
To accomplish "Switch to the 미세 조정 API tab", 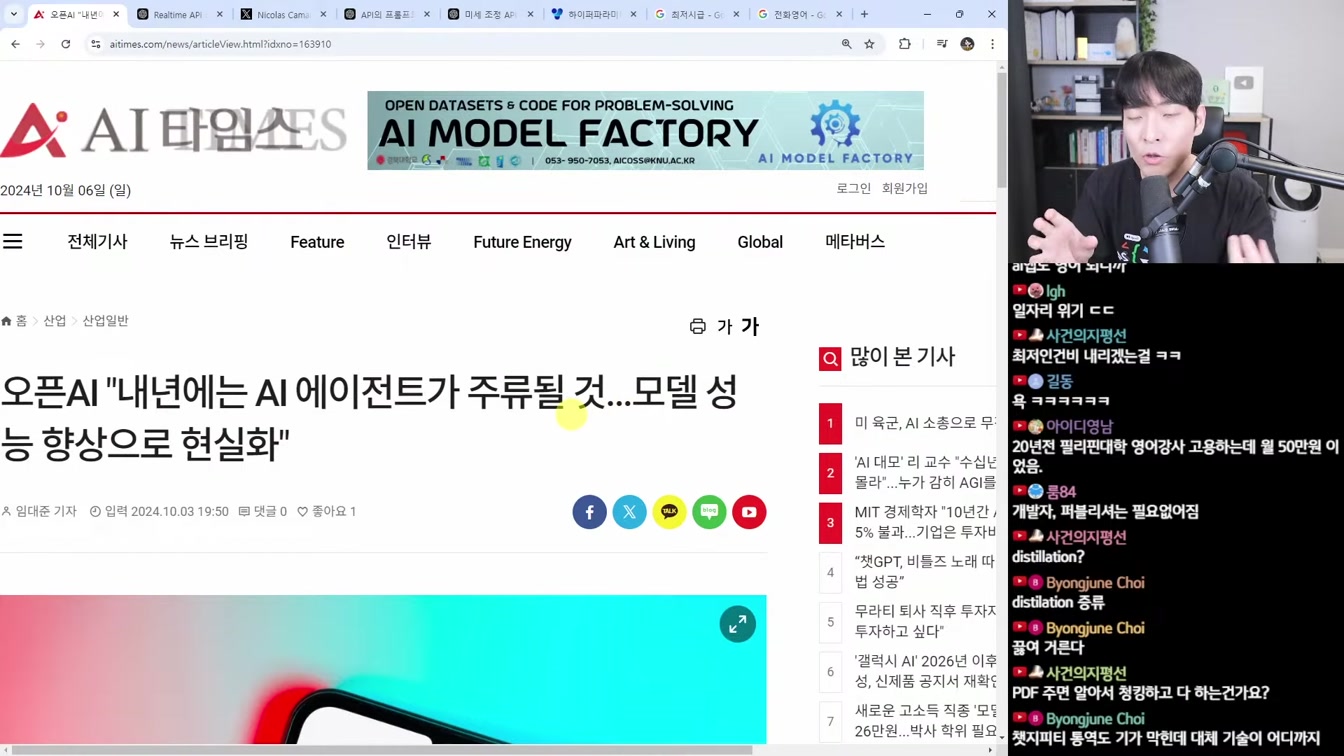I will tap(490, 14).
